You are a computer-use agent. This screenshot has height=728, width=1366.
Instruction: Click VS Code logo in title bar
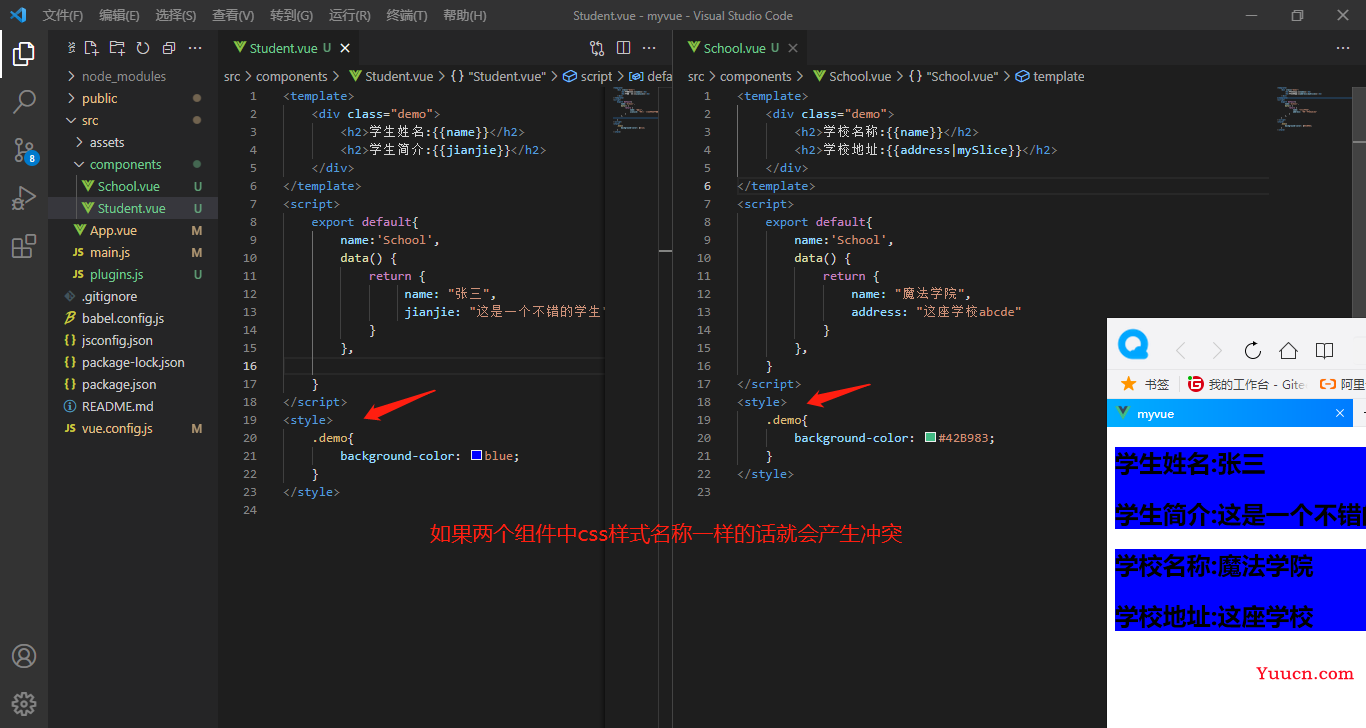18,15
